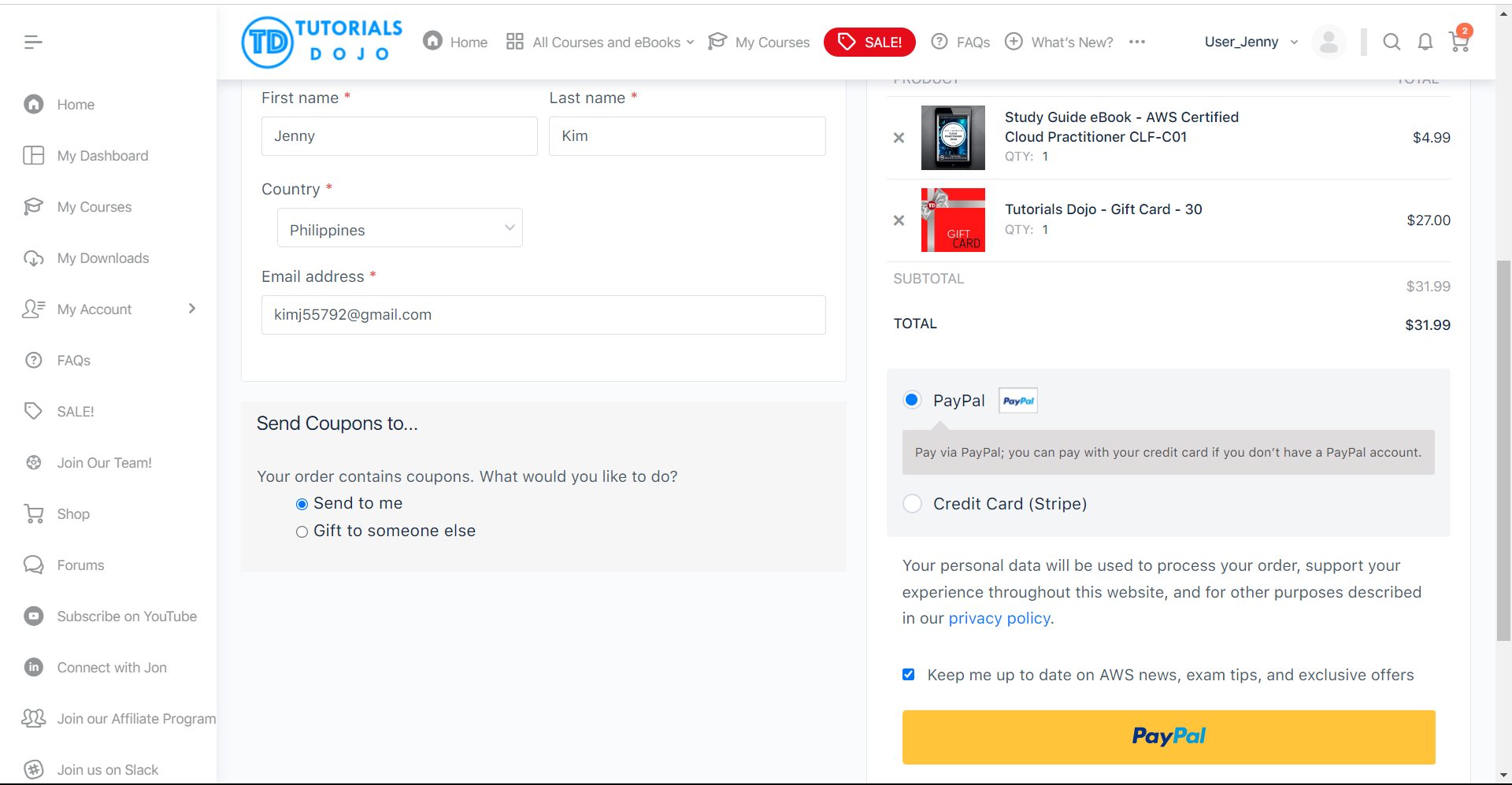Image resolution: width=1512 pixels, height=785 pixels.
Task: Open the three-dots more menu
Action: click(1136, 43)
